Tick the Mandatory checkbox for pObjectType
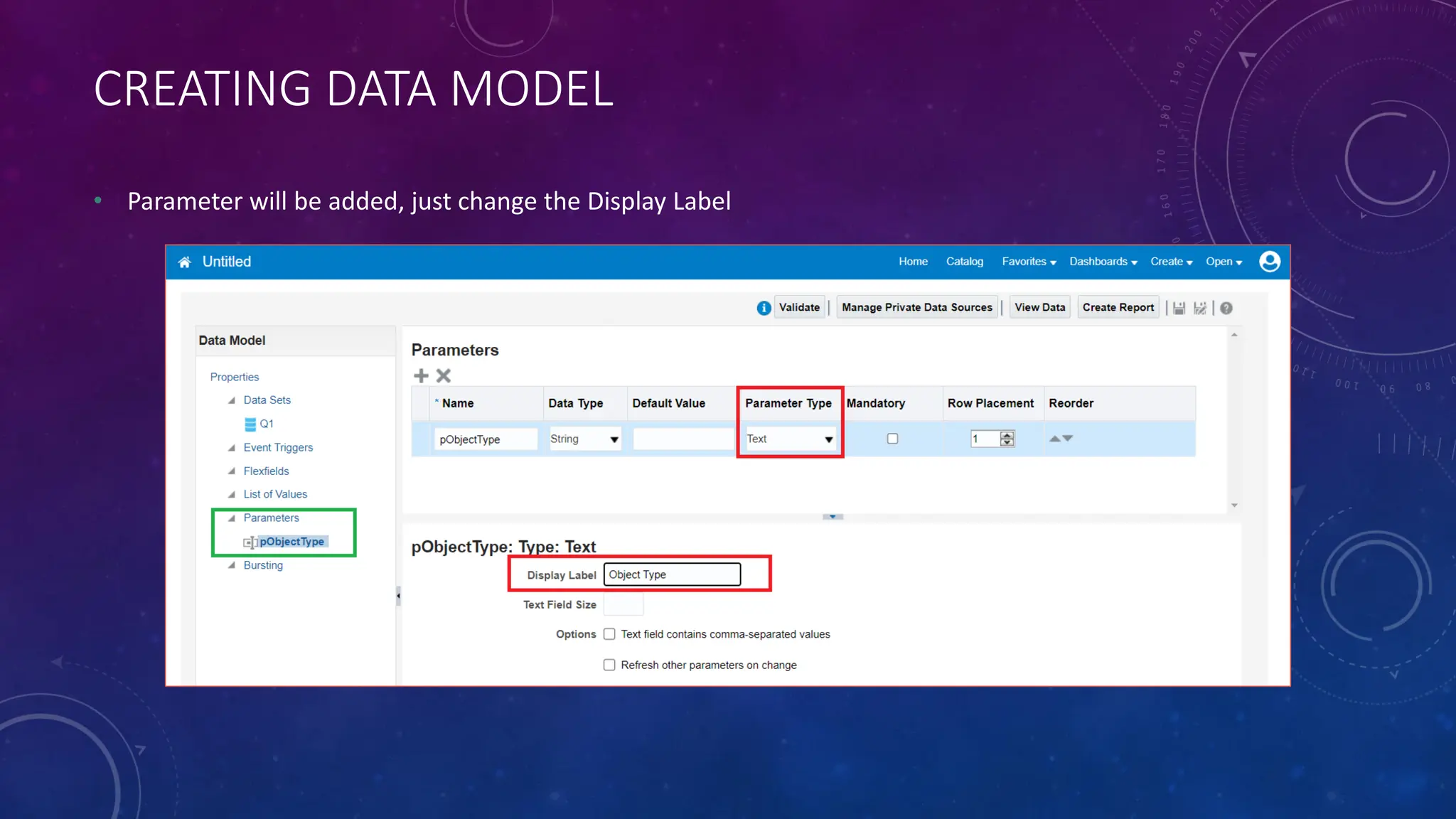 coord(892,439)
